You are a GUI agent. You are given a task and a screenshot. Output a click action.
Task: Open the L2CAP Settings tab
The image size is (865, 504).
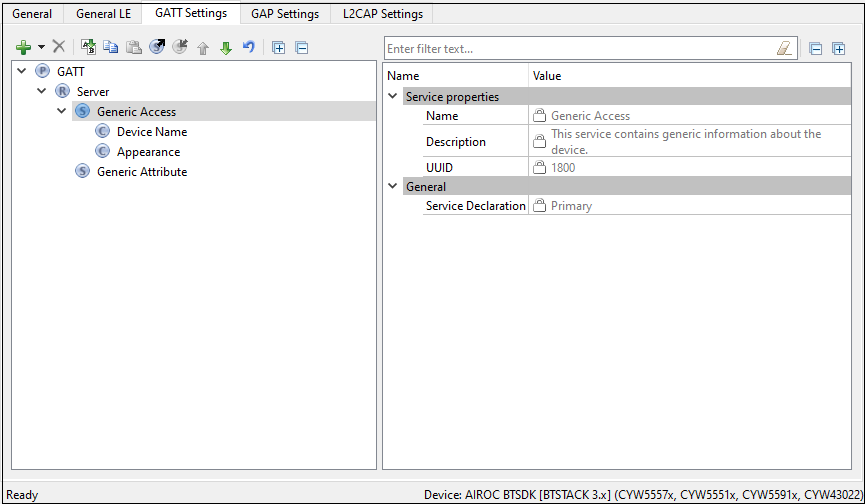[x=382, y=14]
